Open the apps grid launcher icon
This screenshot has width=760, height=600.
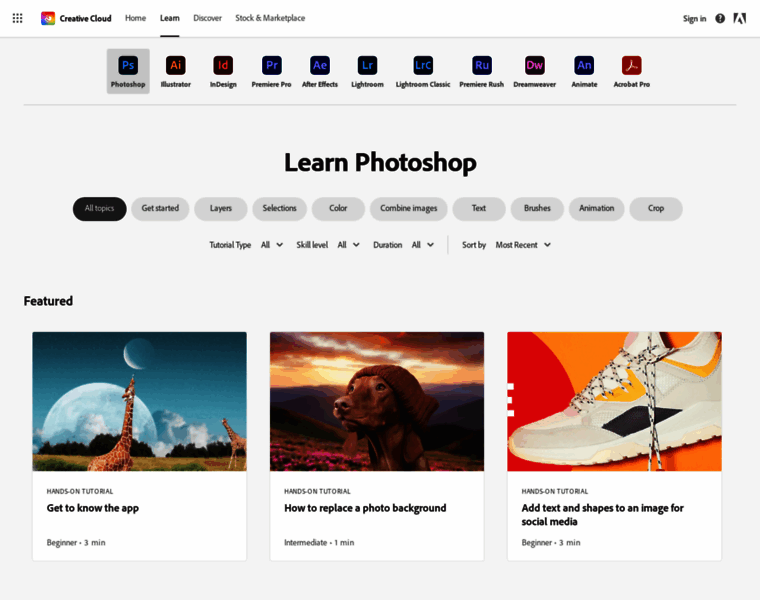pyautogui.click(x=17, y=18)
